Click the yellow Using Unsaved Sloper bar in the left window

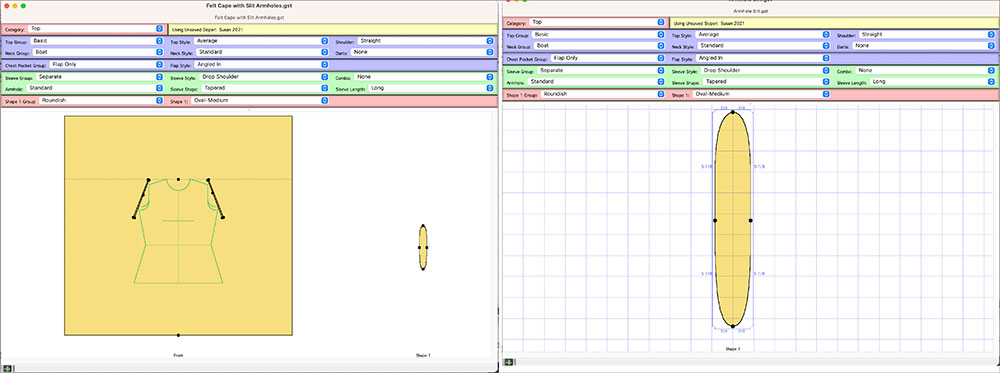(332, 29)
